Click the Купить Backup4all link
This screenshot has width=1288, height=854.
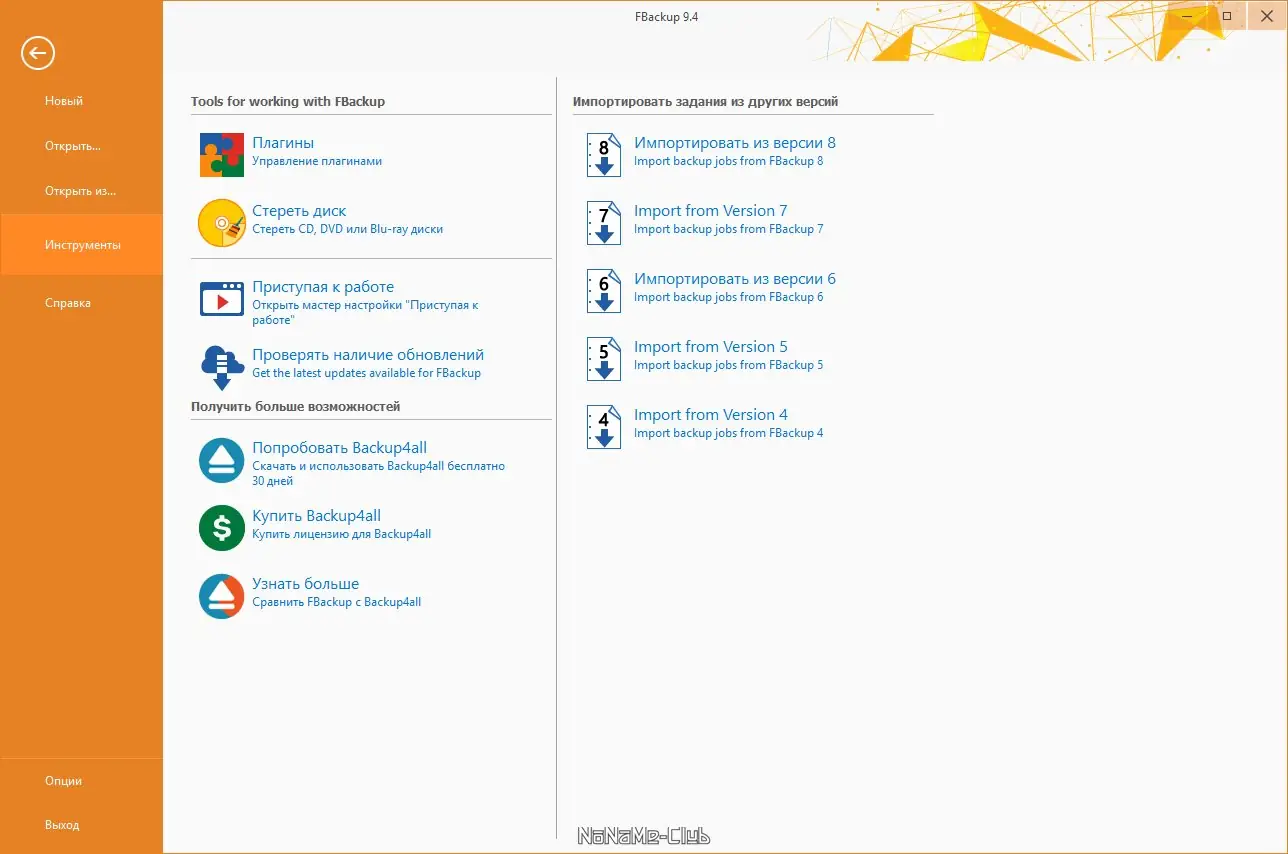coord(316,516)
